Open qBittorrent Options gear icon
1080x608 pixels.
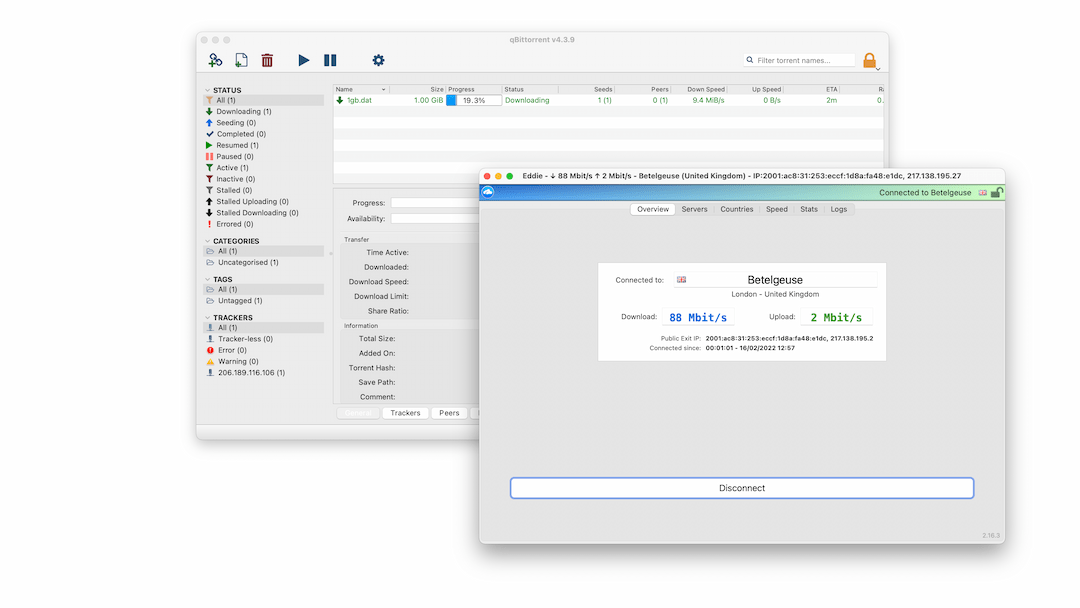click(378, 61)
